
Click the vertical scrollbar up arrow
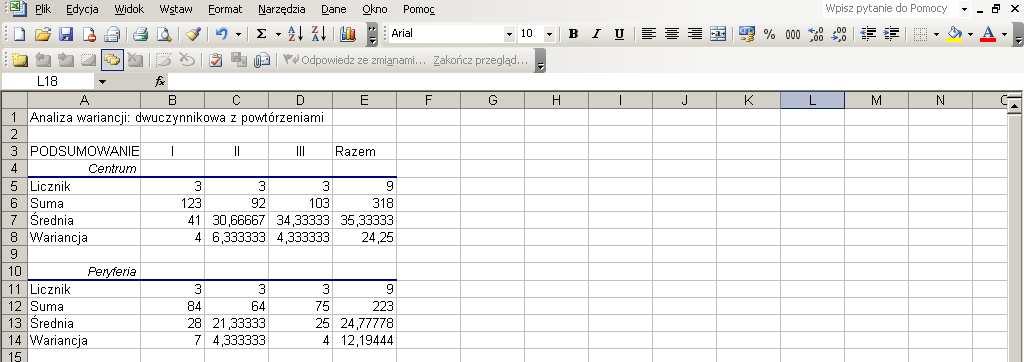[1014, 105]
